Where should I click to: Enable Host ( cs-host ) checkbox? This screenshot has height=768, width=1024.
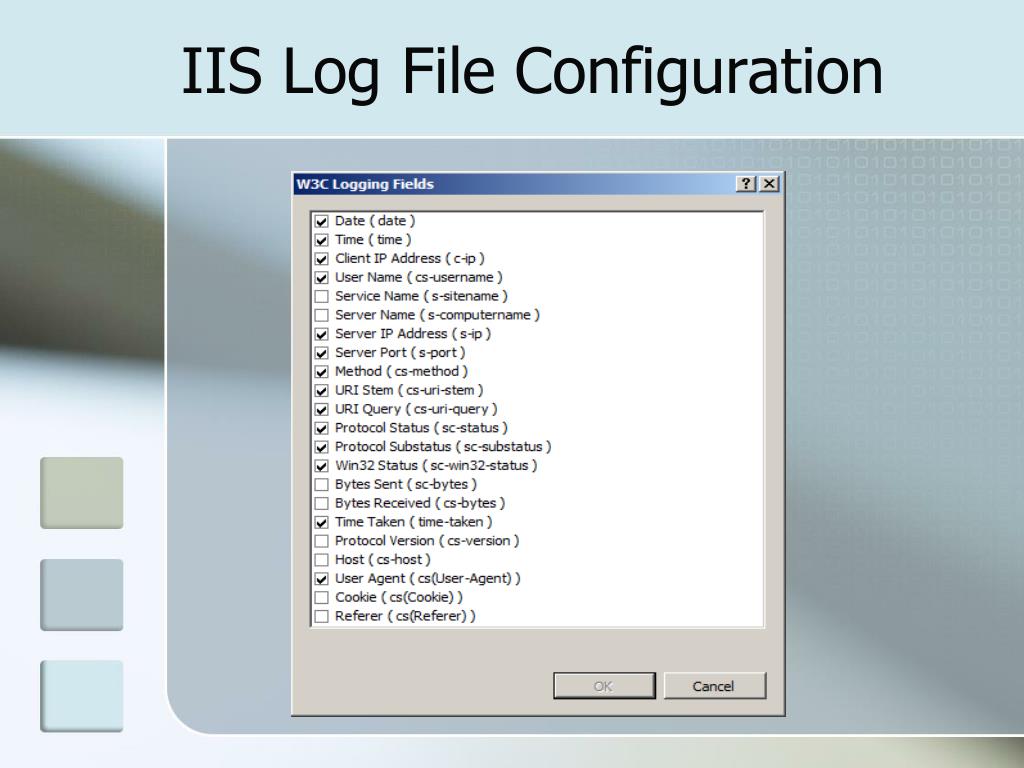coord(321,560)
